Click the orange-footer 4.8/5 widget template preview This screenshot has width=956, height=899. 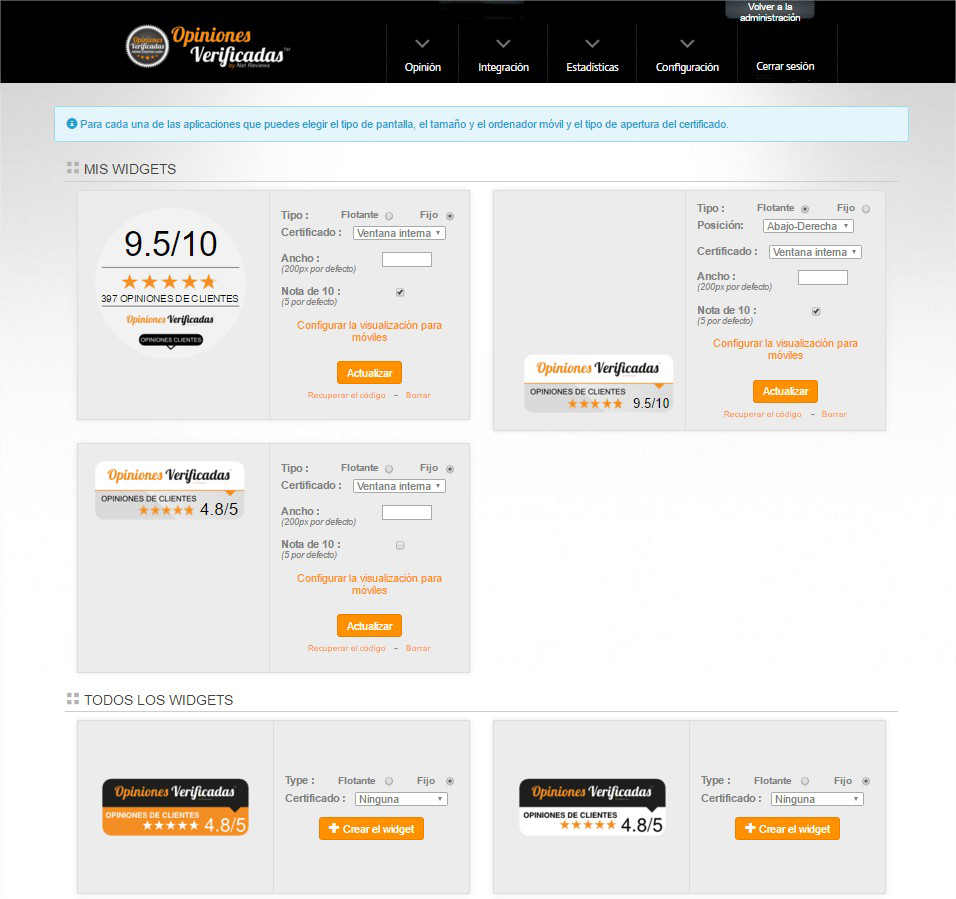pos(175,807)
